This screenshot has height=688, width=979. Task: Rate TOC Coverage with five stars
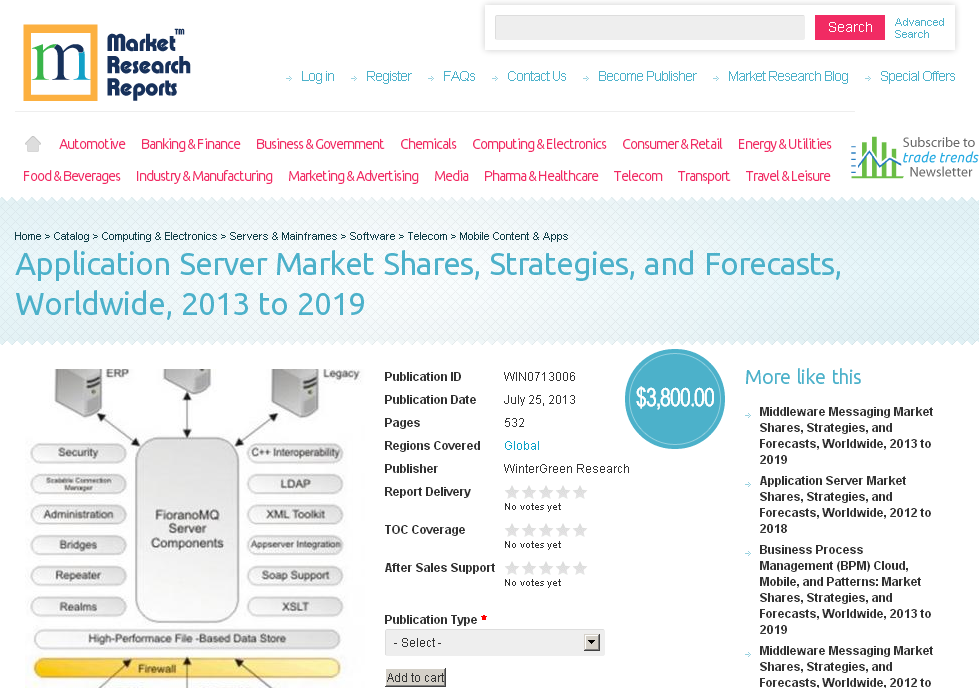pyautogui.click(x=580, y=530)
